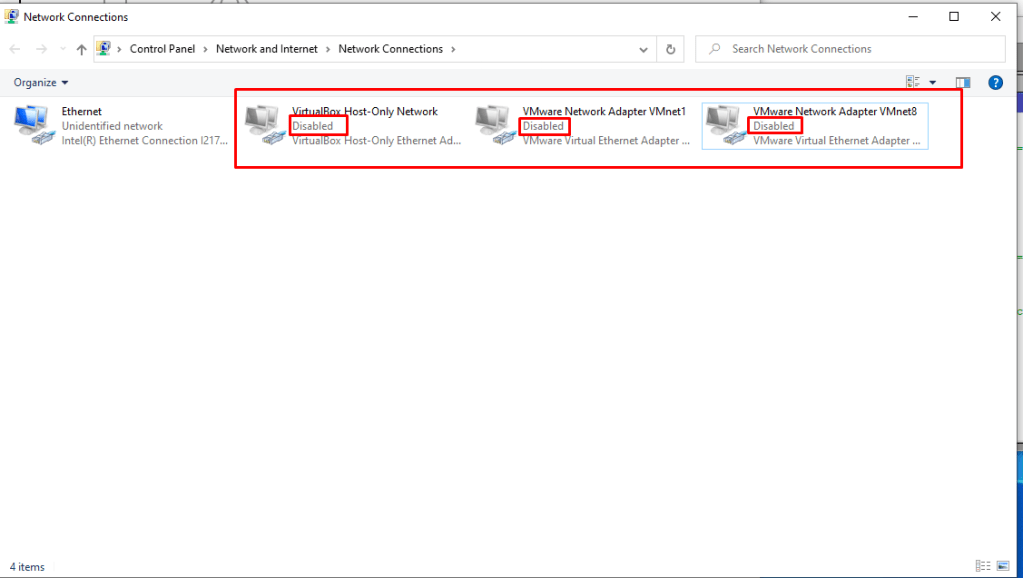1023x578 pixels.
Task: Show the preview pane
Action: [963, 83]
